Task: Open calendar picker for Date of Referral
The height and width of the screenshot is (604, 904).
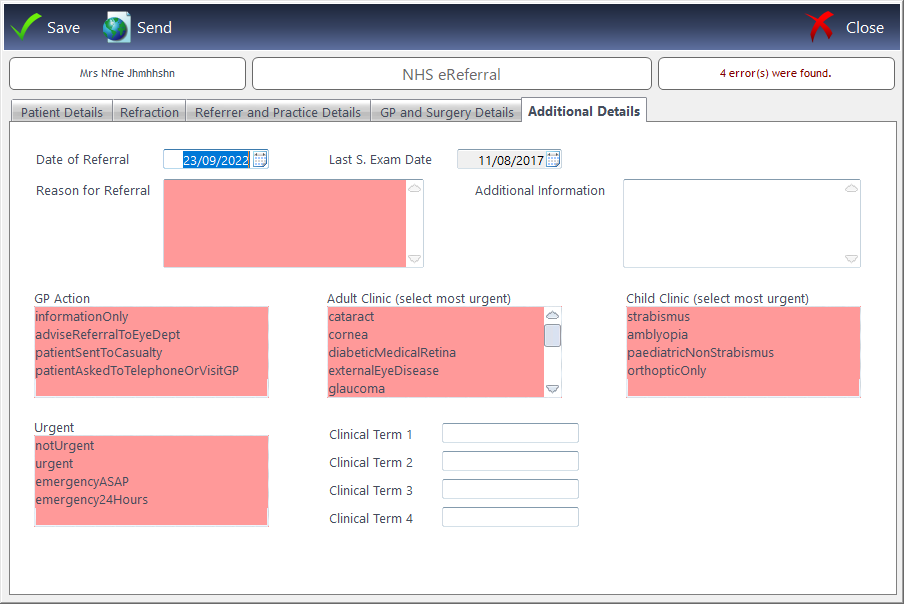Action: 260,159
